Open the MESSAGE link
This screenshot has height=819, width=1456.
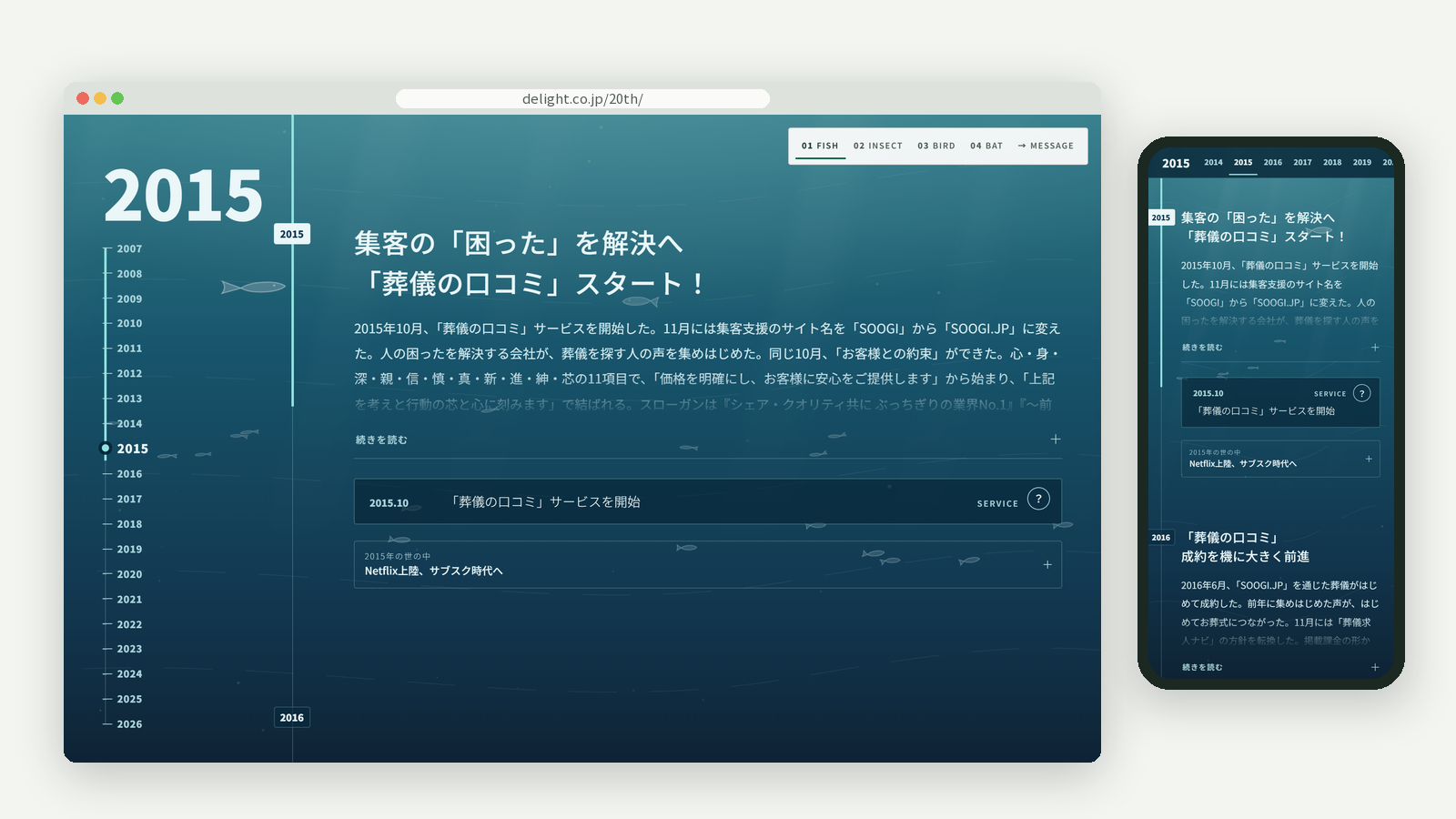1046,146
